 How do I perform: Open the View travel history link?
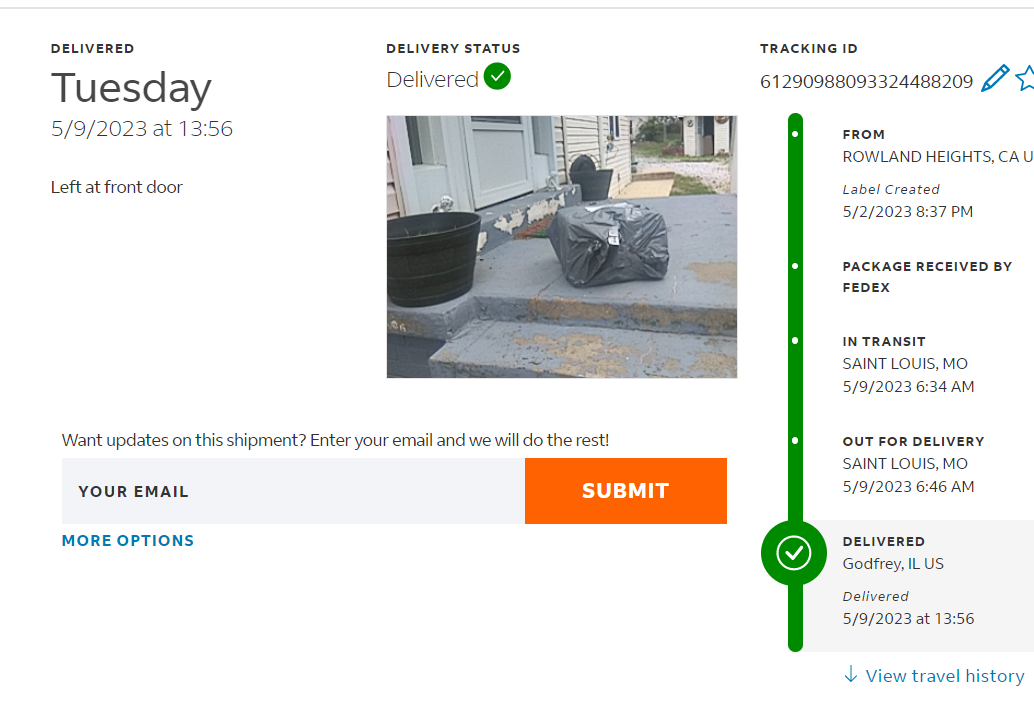(x=944, y=676)
